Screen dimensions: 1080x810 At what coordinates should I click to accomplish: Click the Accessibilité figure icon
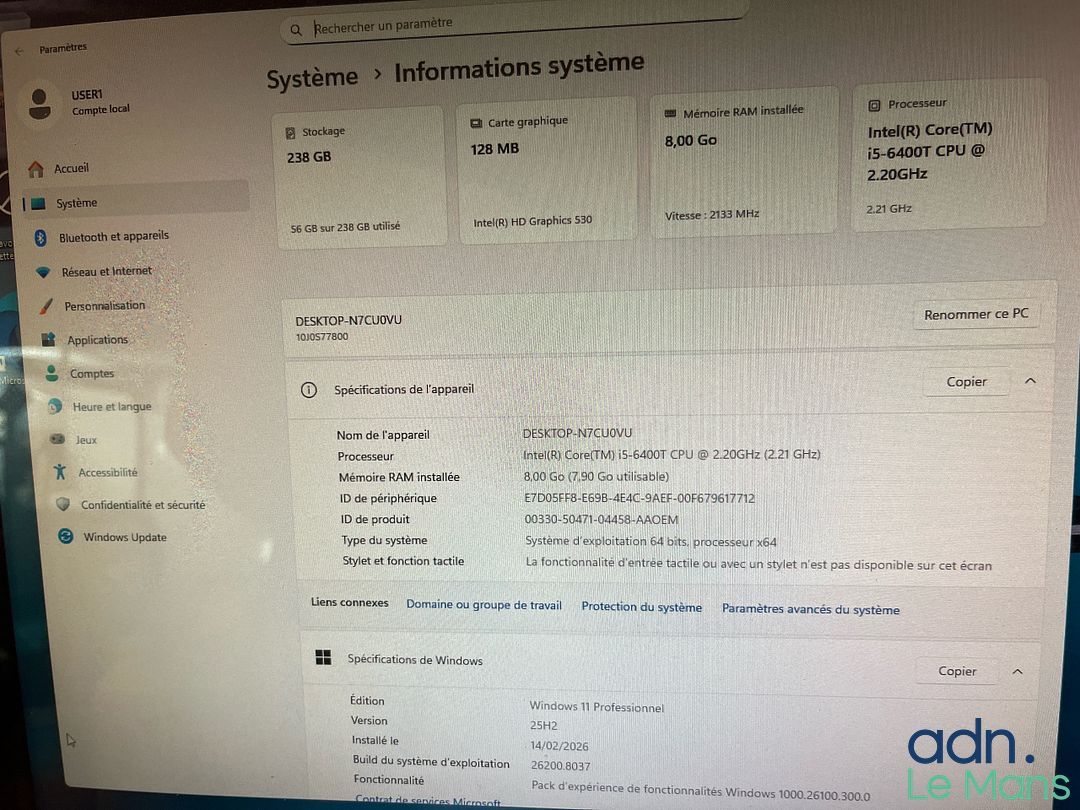click(x=60, y=472)
